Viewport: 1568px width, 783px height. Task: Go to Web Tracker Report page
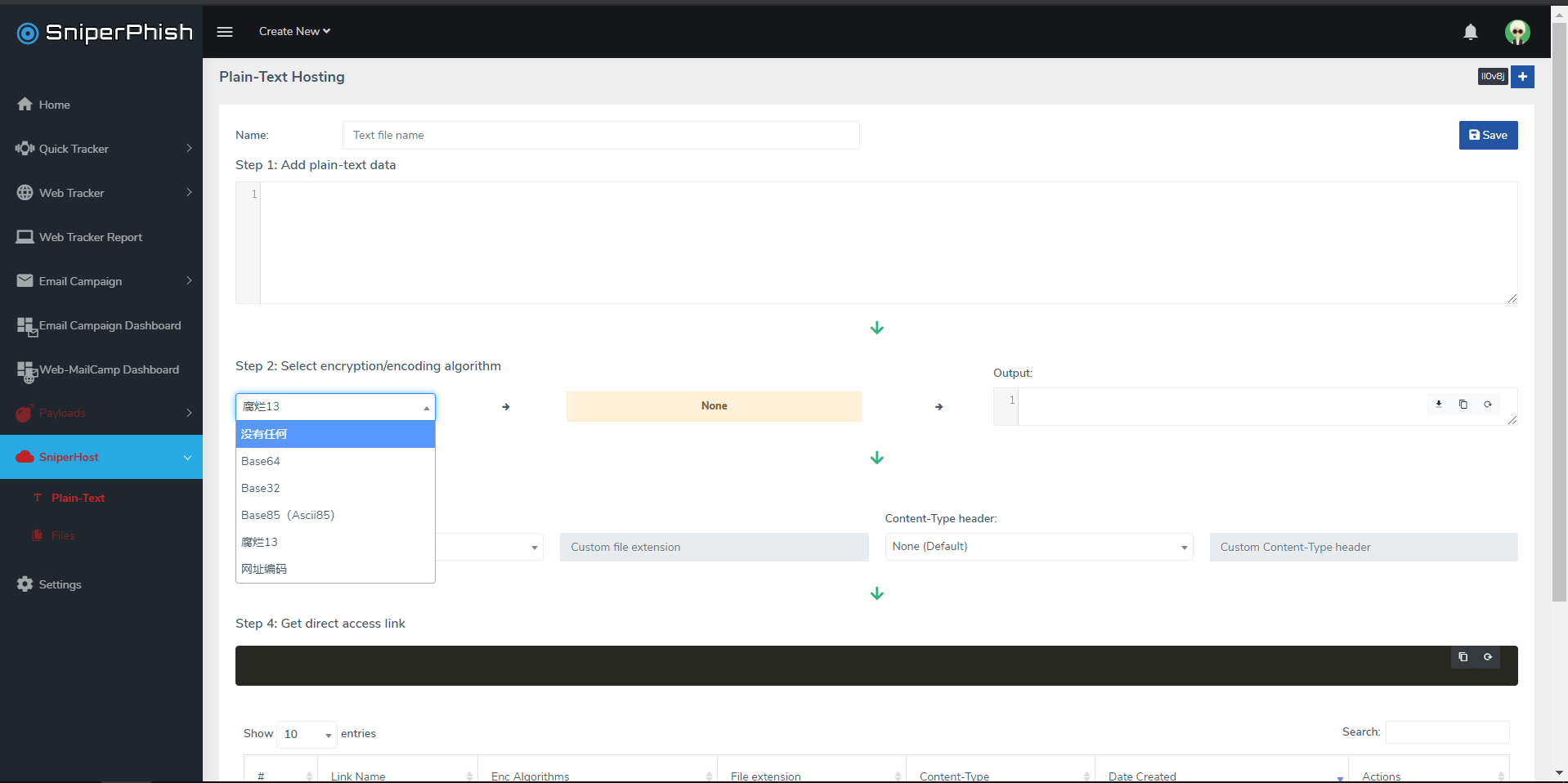click(91, 237)
